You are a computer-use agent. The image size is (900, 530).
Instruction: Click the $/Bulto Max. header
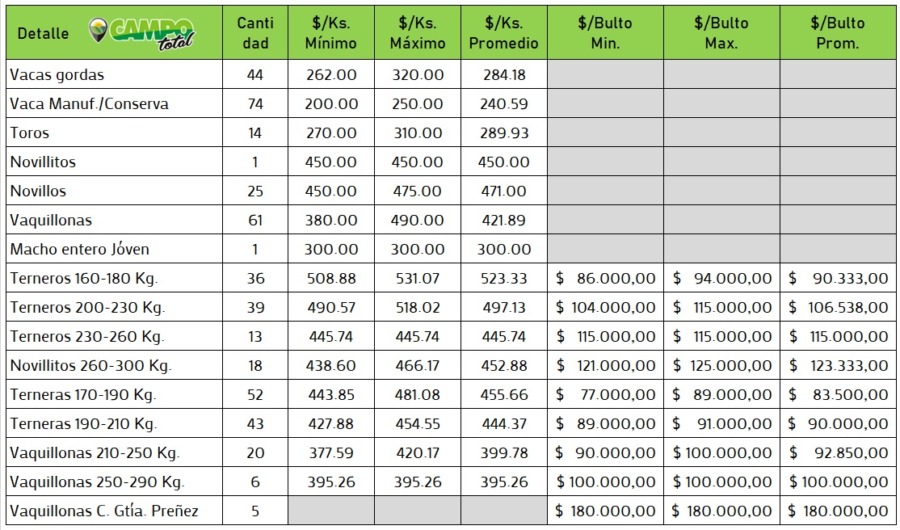tap(721, 33)
